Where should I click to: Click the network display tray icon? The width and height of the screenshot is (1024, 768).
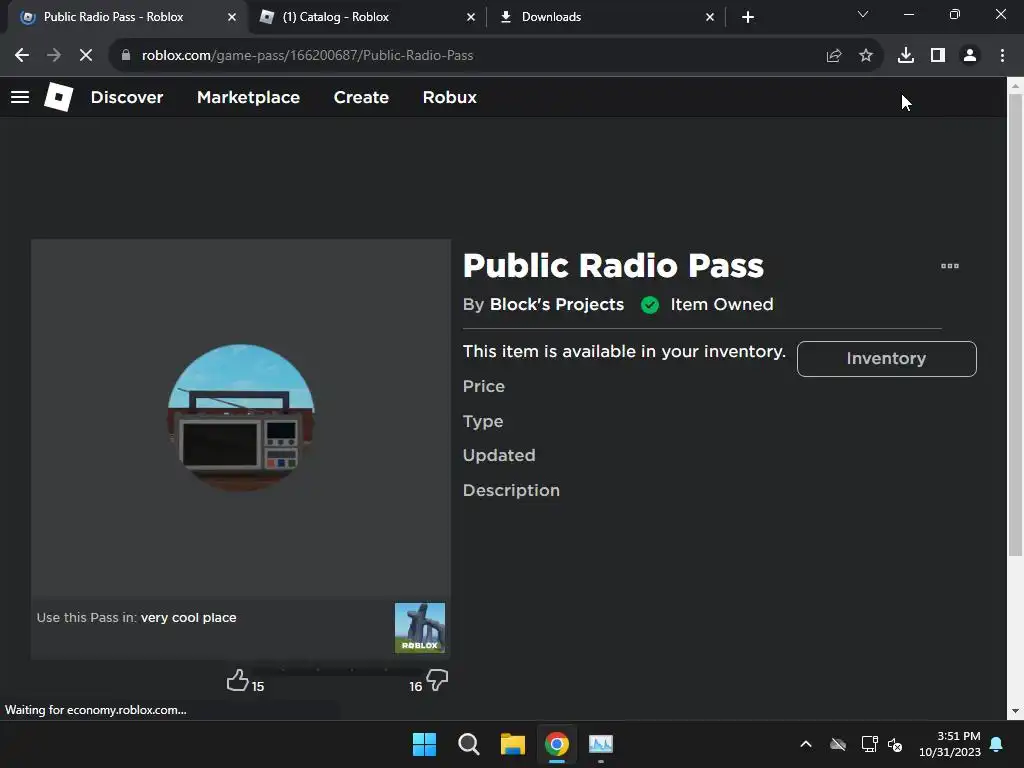(x=869, y=744)
